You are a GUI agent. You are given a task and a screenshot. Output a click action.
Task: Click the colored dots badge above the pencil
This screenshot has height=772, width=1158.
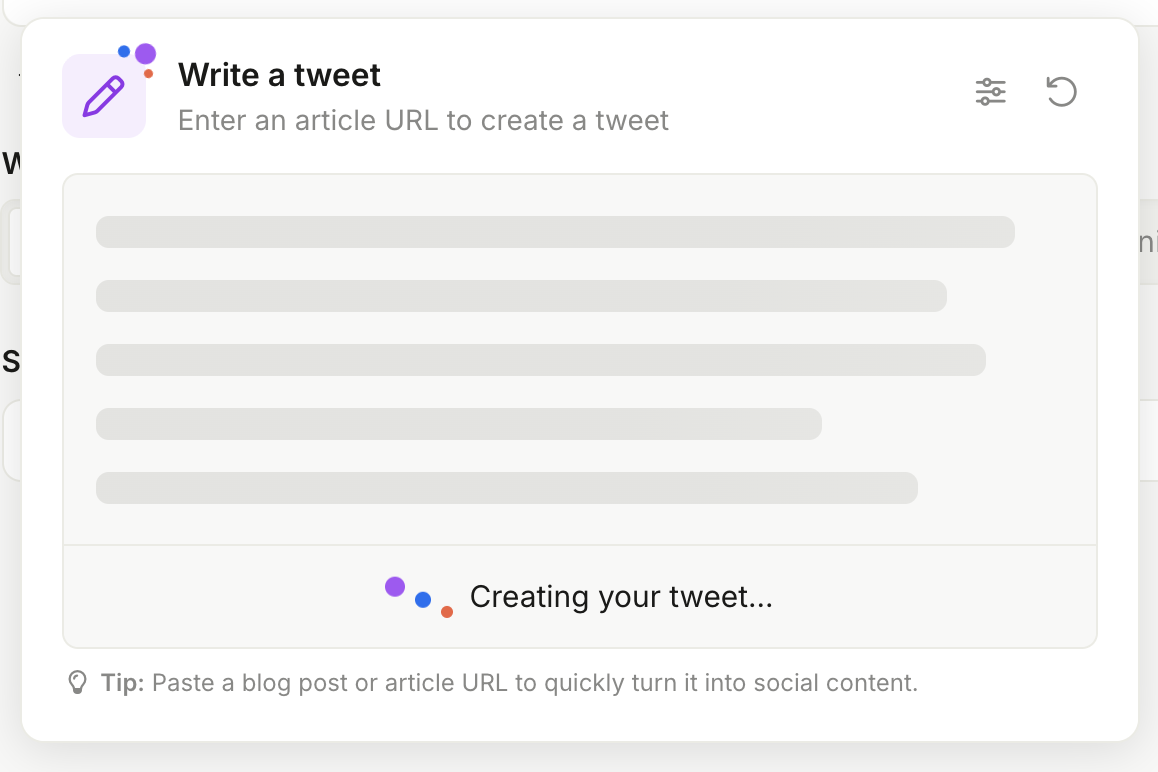tap(140, 56)
